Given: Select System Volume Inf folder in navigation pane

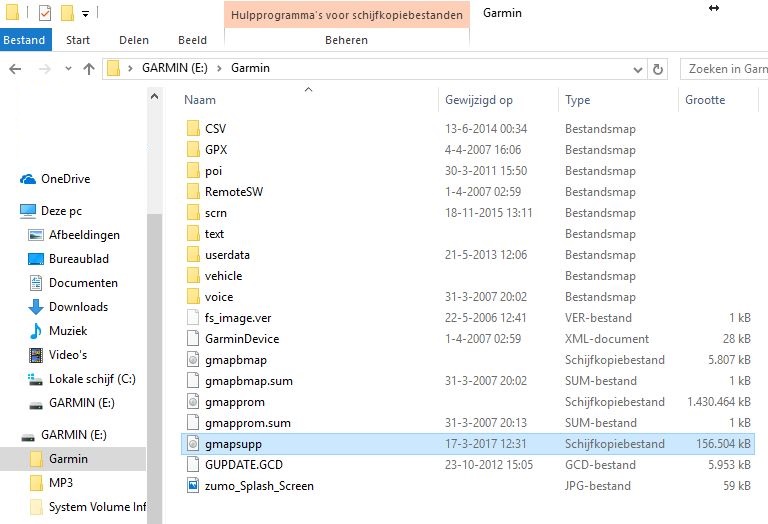Looking at the screenshot, I should click(97, 507).
